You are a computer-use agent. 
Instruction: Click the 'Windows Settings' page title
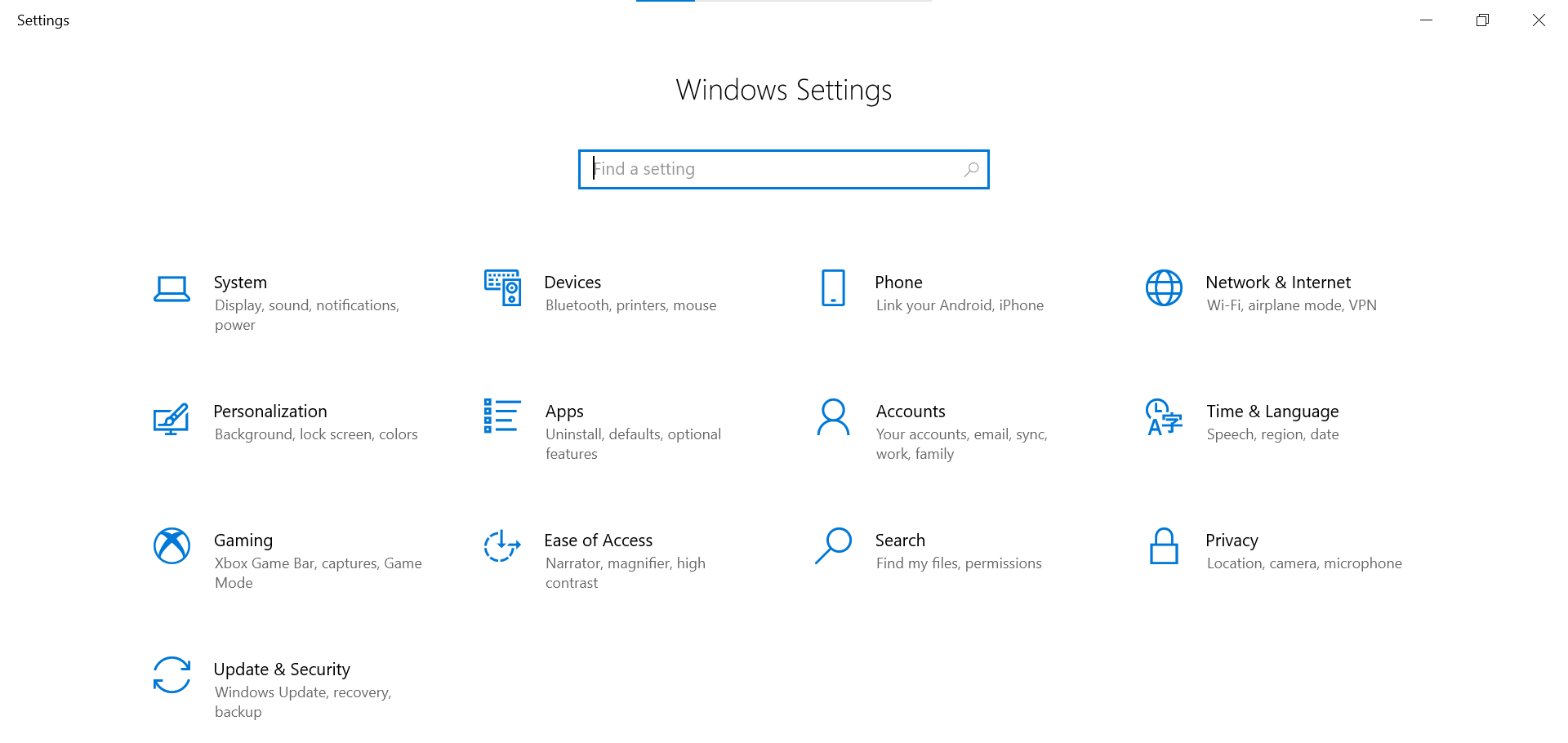pyautogui.click(x=784, y=90)
